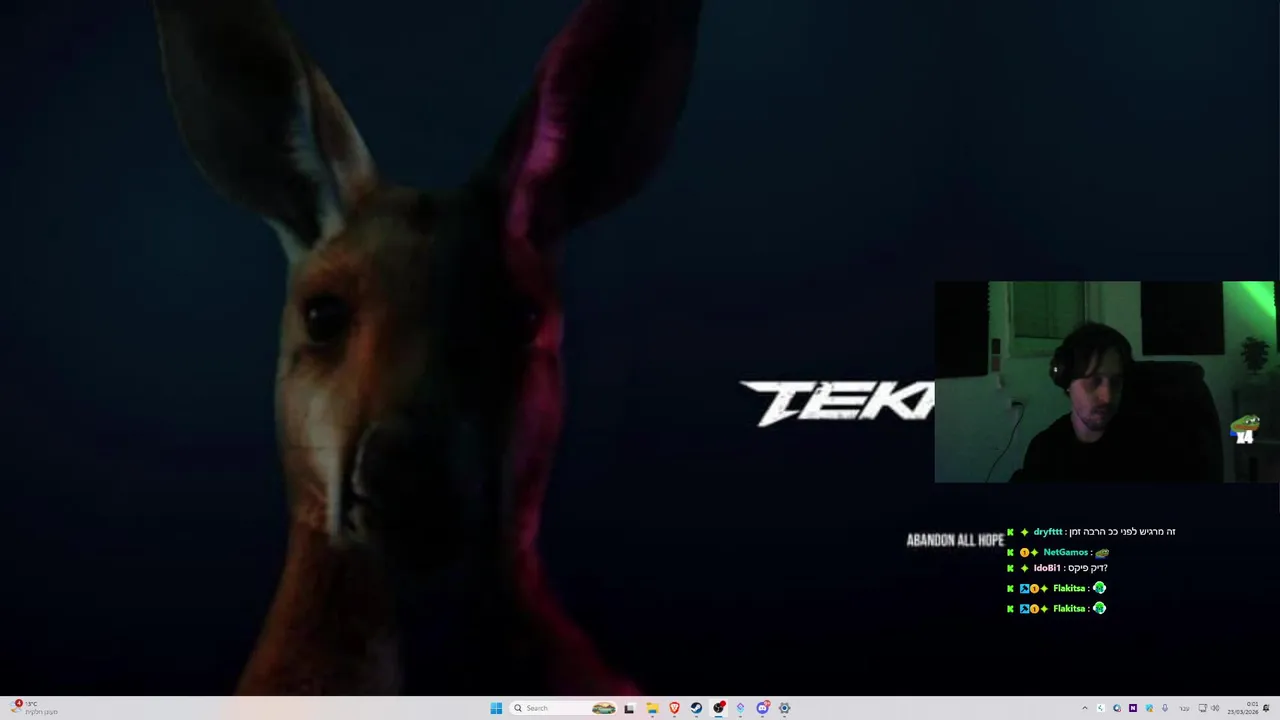Switch to OBS Studio in the taskbar
The width and height of the screenshot is (1280, 720).
click(718, 708)
